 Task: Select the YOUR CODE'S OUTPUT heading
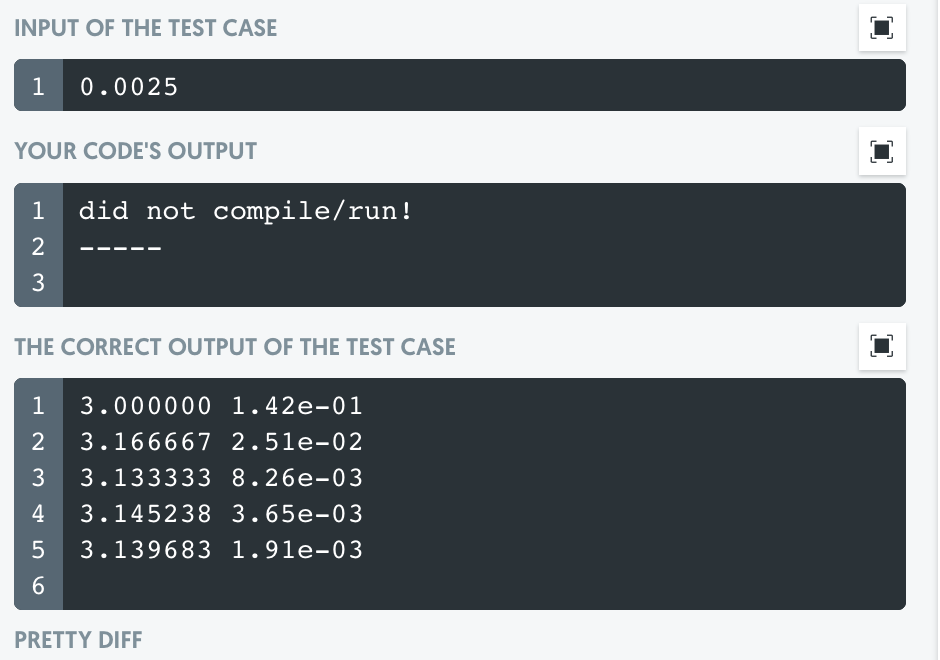click(135, 151)
